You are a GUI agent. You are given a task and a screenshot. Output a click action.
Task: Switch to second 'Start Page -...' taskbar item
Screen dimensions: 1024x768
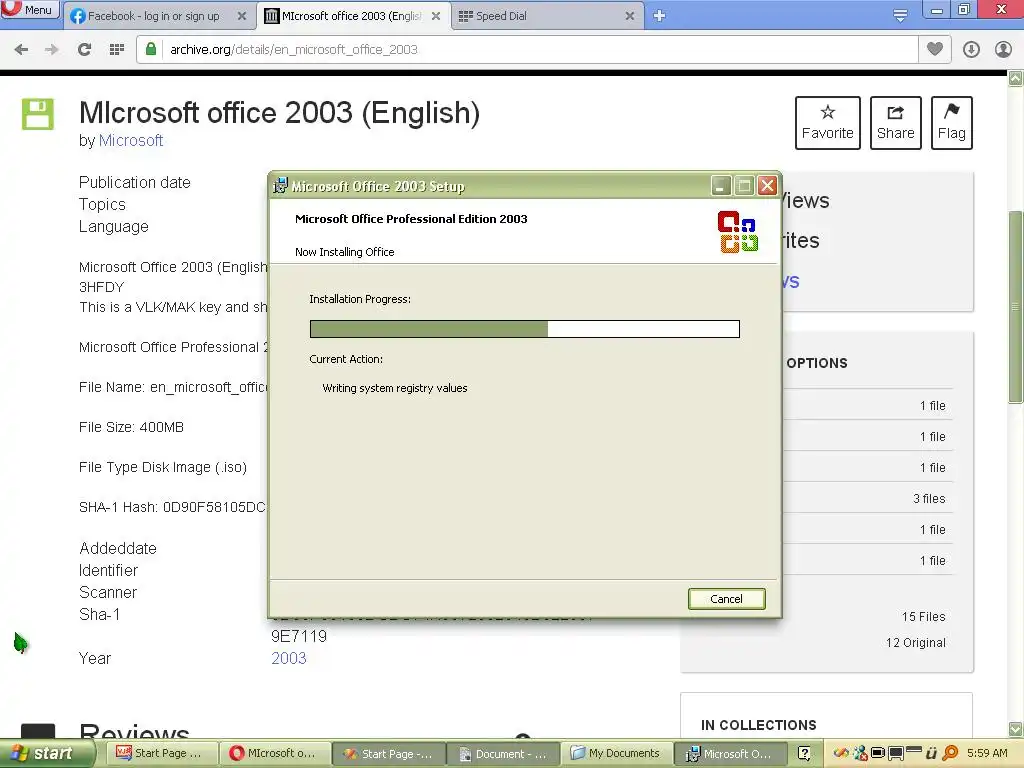(x=389, y=754)
